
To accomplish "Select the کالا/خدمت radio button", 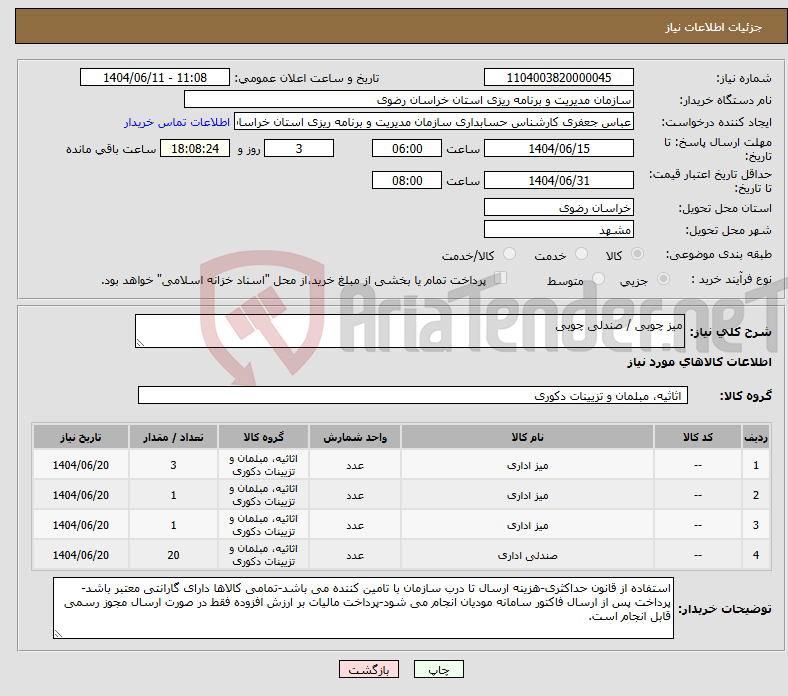I will point(510,254).
